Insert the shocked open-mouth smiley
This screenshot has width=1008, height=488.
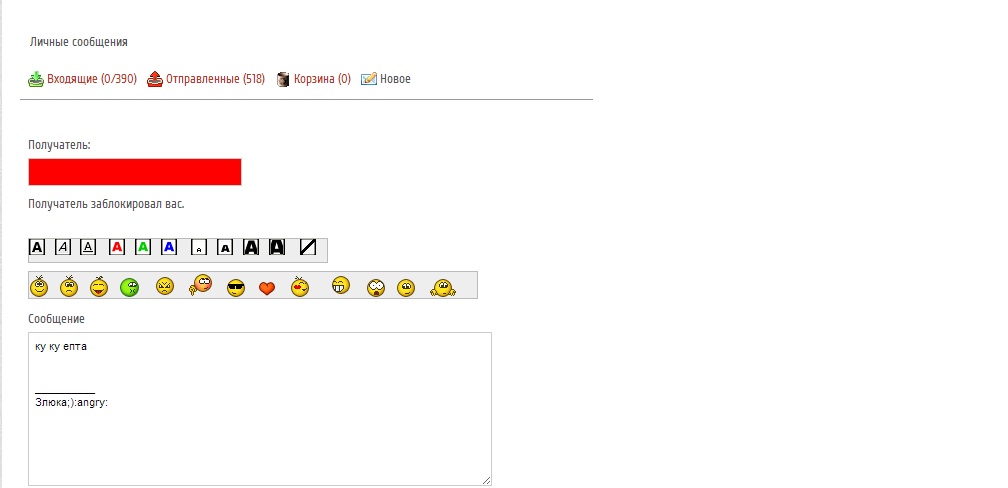pyautogui.click(x=376, y=287)
